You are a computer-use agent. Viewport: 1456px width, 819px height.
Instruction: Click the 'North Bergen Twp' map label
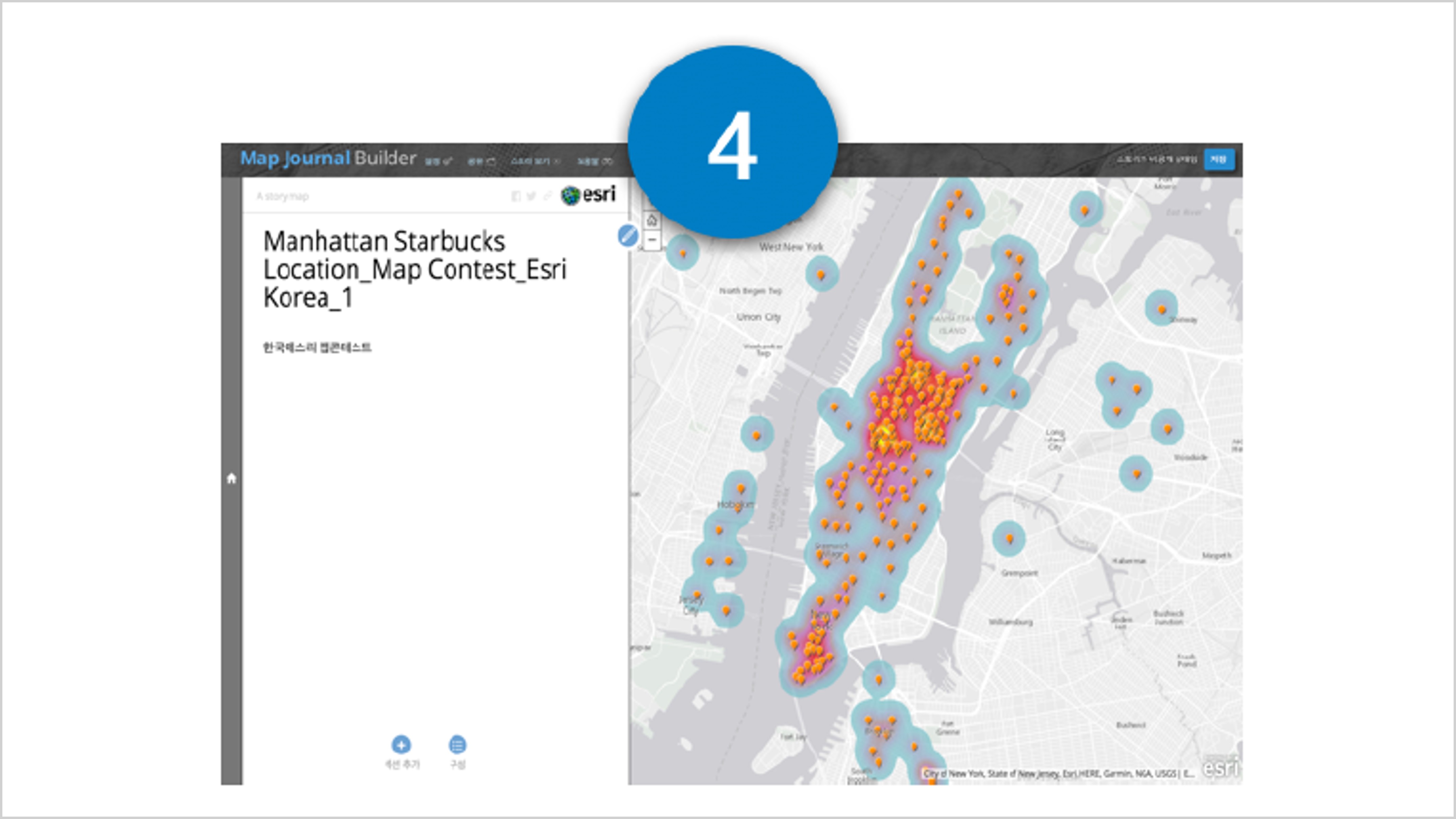click(750, 291)
